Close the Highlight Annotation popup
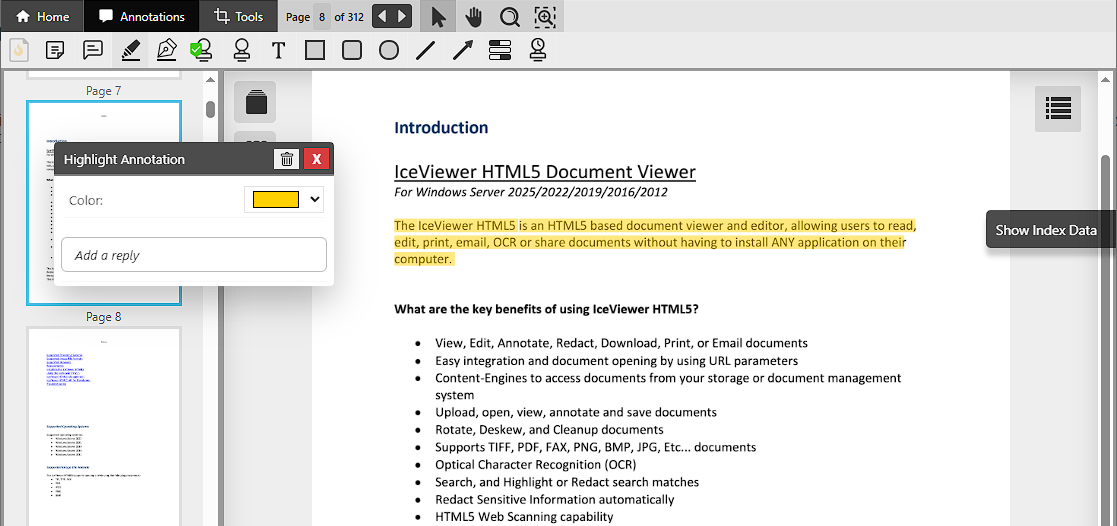The width and height of the screenshot is (1117, 526). click(317, 159)
